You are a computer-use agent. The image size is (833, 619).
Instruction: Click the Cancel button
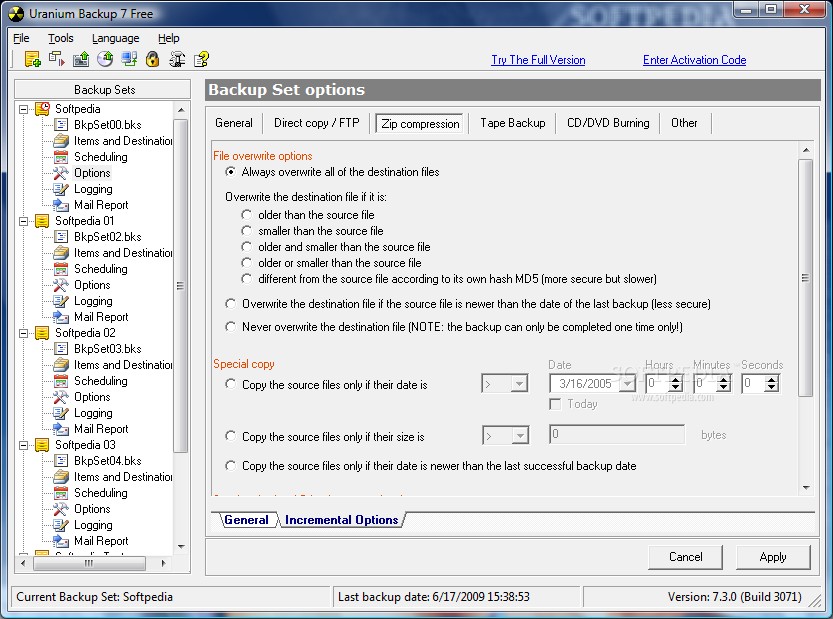coord(685,557)
